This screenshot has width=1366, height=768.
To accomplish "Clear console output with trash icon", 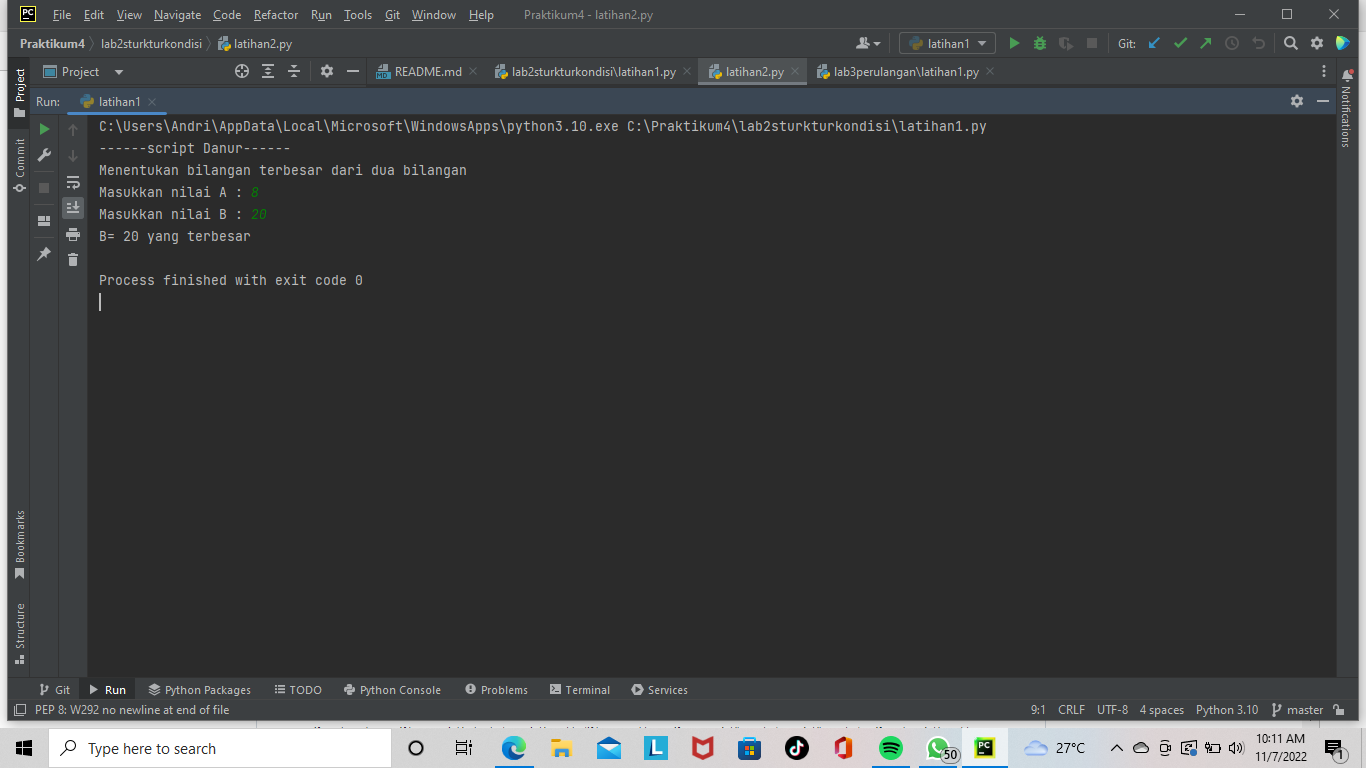I will coord(72,259).
